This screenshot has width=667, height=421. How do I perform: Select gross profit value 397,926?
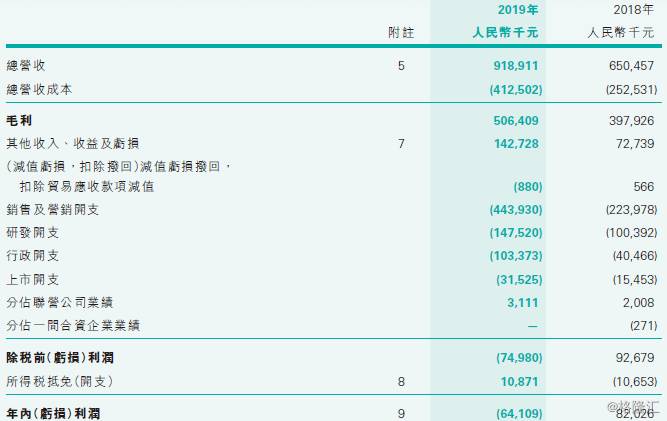coord(631,120)
